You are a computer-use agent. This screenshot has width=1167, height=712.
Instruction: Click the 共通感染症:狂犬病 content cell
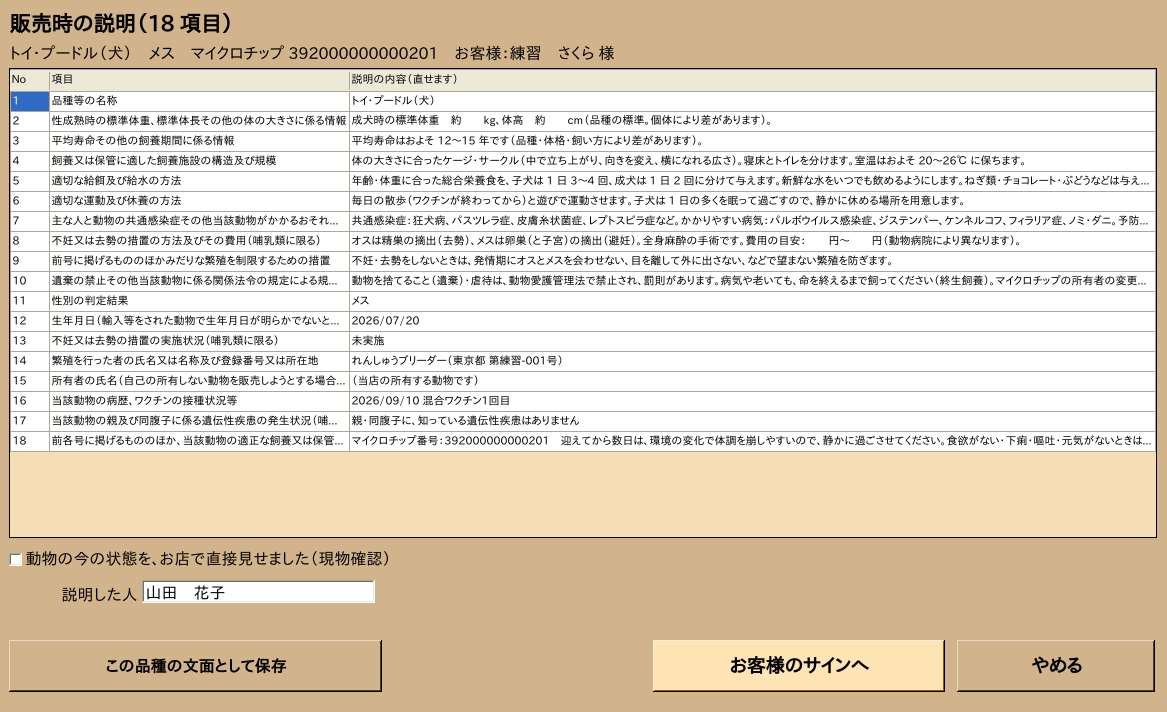pos(752,221)
